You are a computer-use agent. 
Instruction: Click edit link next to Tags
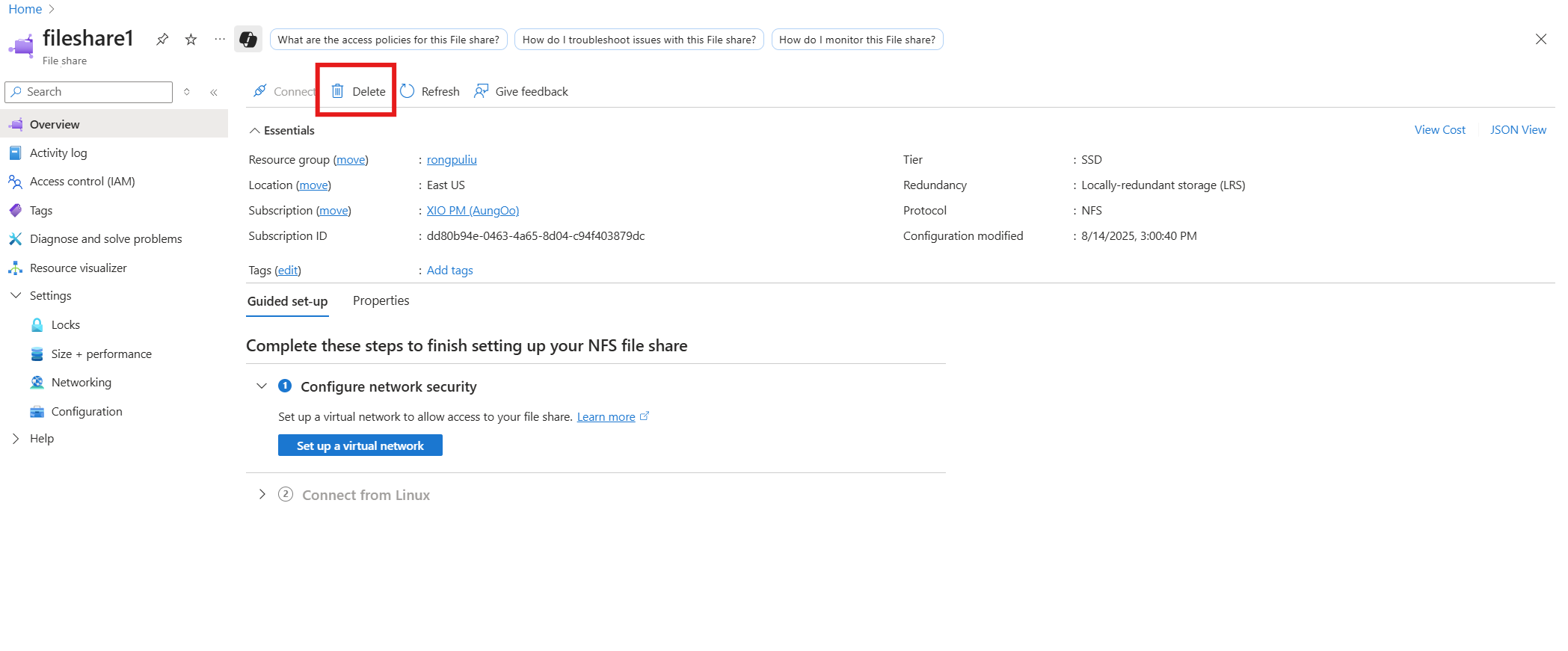(288, 271)
